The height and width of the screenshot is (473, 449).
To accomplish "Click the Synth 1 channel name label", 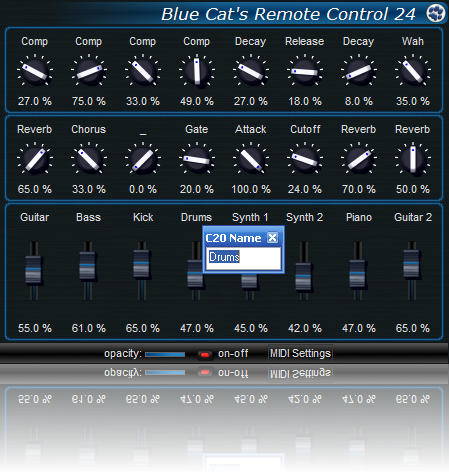I will pyautogui.click(x=250, y=217).
